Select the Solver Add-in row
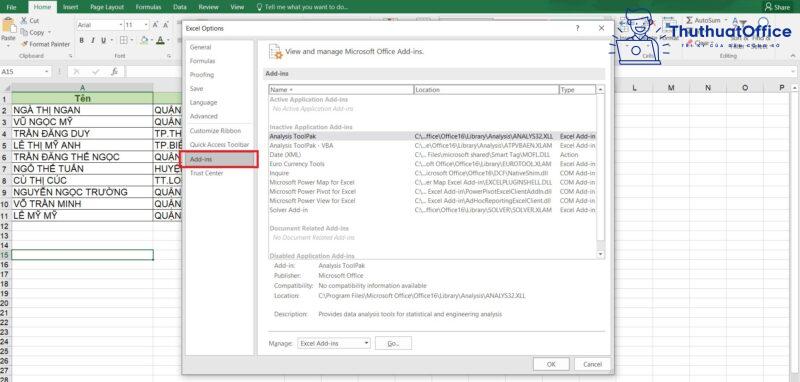The height and width of the screenshot is (382, 800). pos(432,210)
